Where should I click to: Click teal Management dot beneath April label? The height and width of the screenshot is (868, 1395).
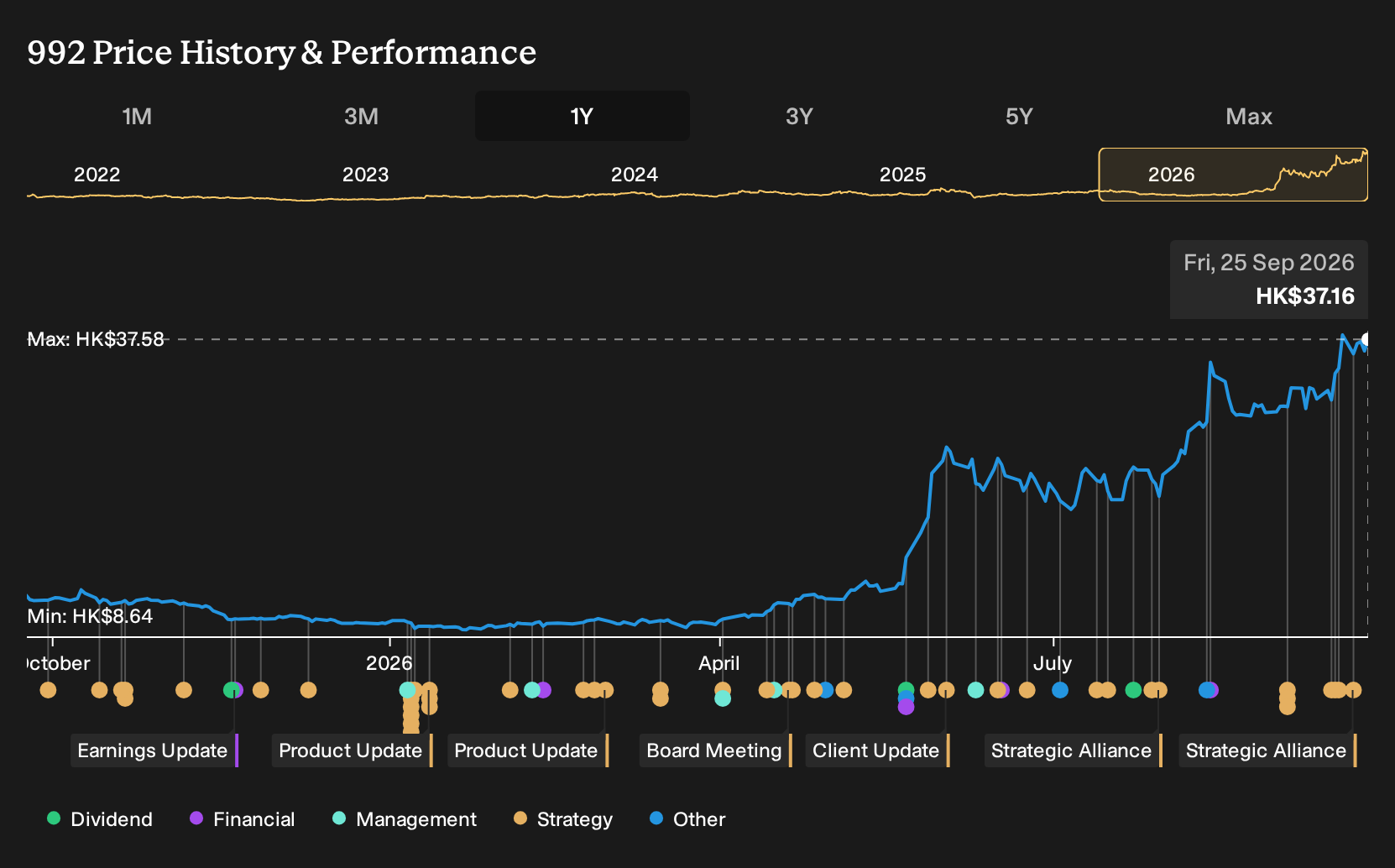tap(723, 698)
